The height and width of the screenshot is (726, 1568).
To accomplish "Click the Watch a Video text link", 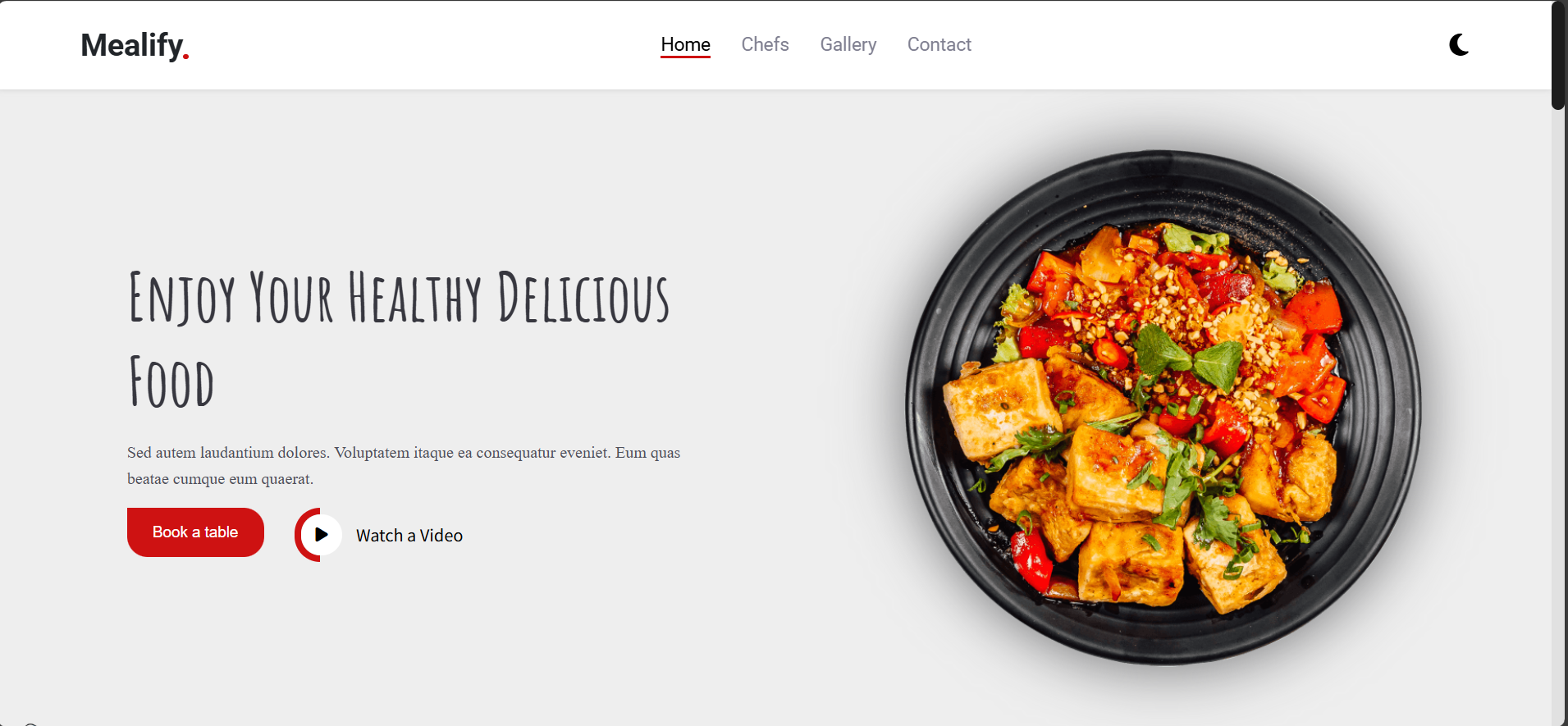I will pos(409,536).
